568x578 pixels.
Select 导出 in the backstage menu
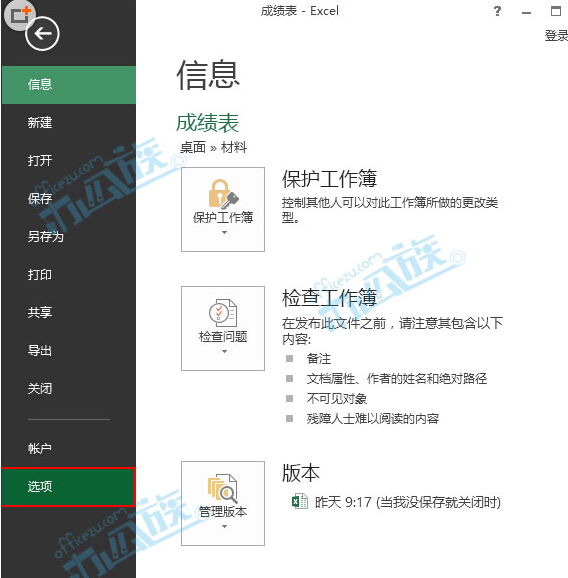(x=69, y=350)
